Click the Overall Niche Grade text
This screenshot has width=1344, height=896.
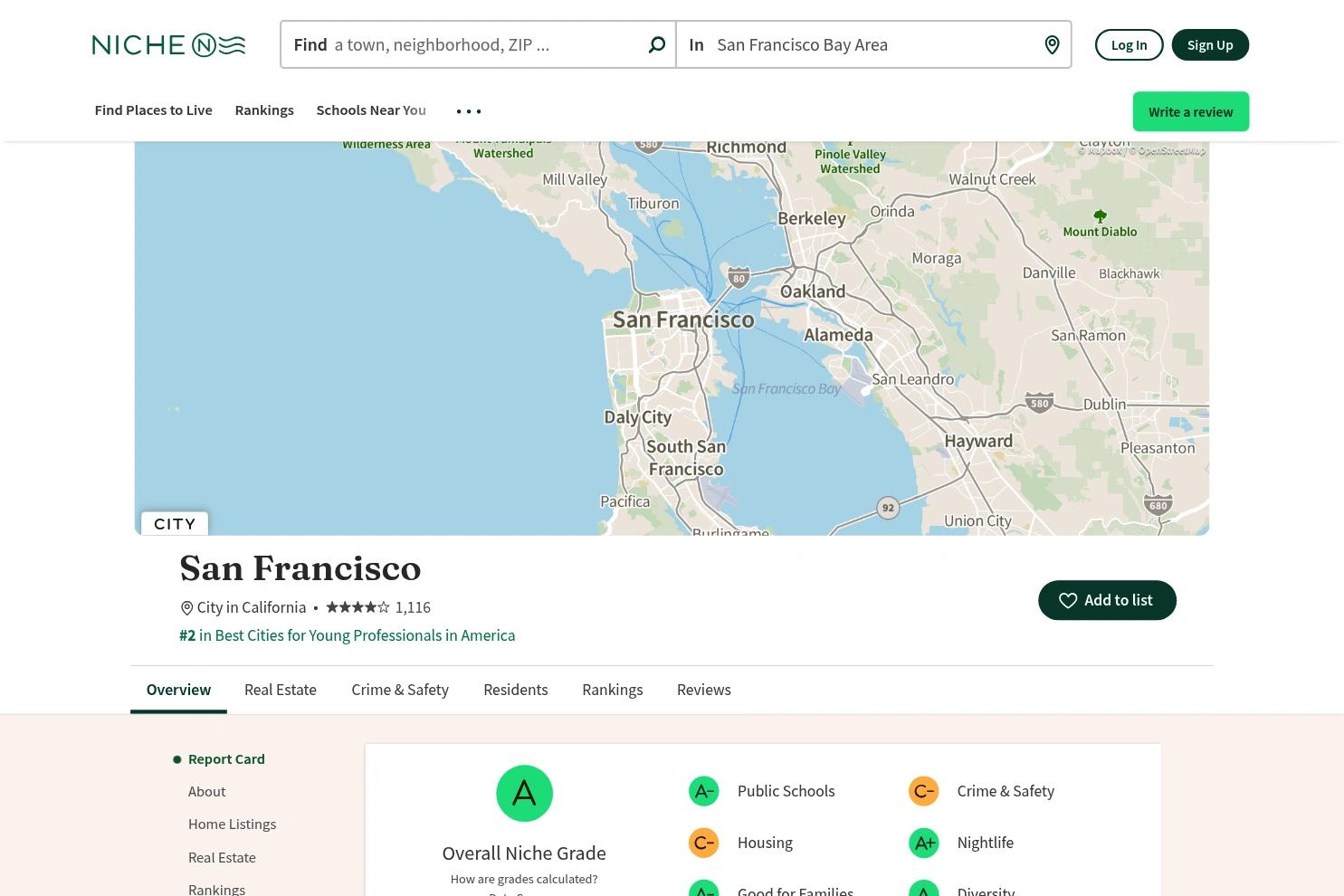pyautogui.click(x=524, y=853)
